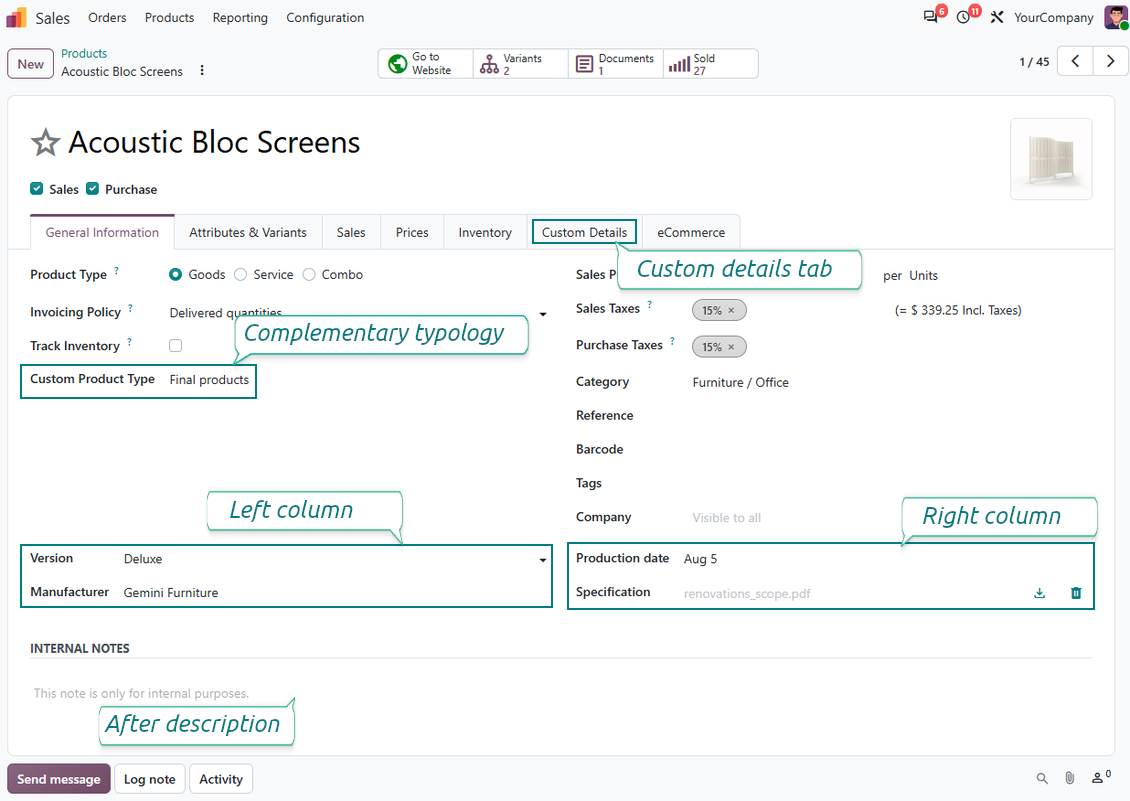Go to next product record
Image resolution: width=1130 pixels, height=801 pixels.
click(1111, 61)
